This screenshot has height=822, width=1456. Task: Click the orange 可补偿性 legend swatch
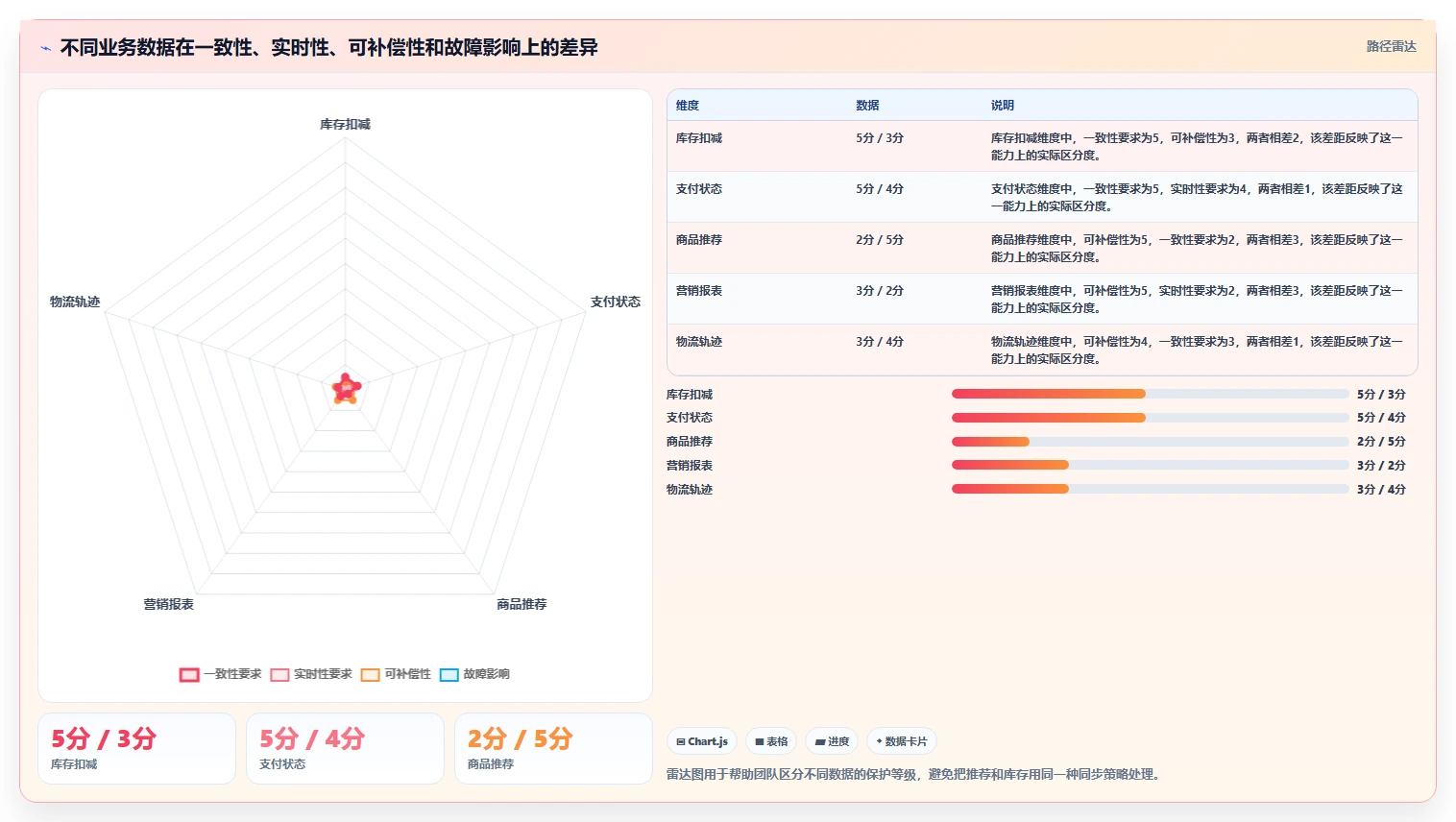click(370, 675)
